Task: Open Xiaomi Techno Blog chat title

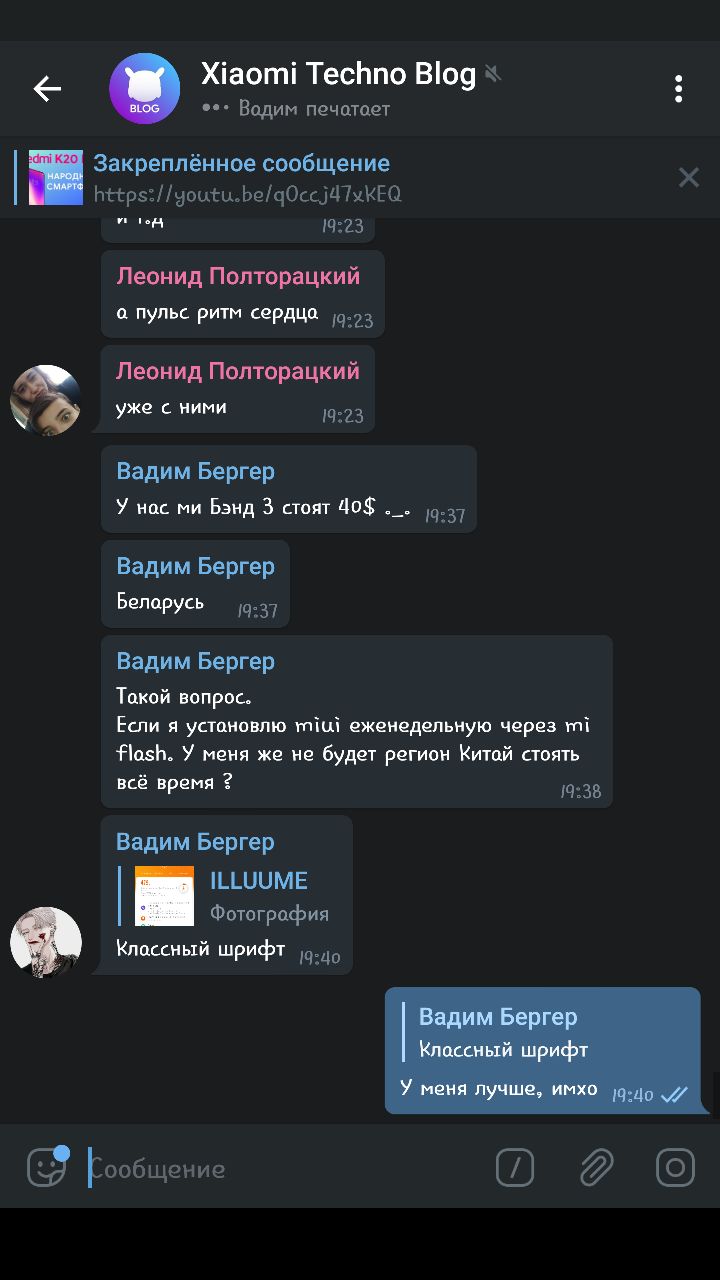Action: [338, 74]
